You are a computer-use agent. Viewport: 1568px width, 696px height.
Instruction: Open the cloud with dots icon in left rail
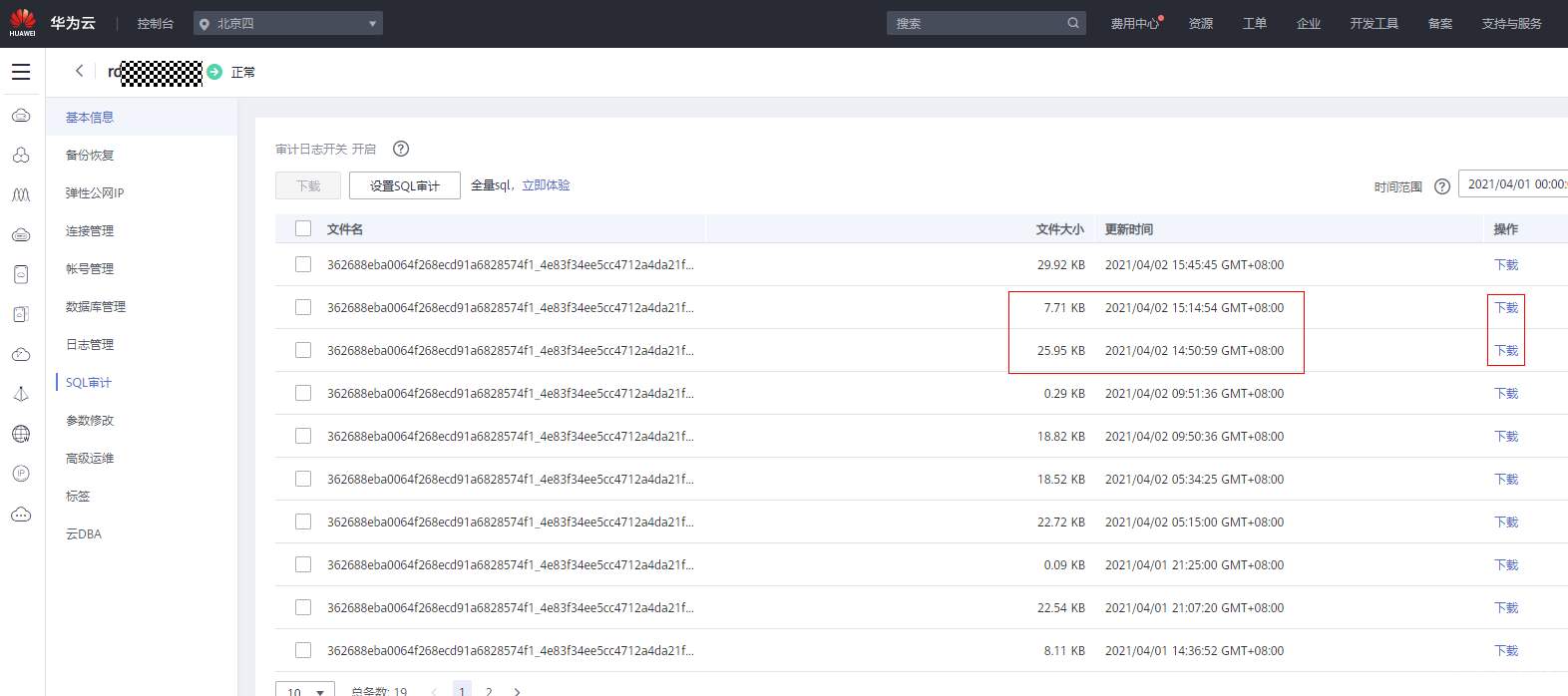click(x=21, y=515)
